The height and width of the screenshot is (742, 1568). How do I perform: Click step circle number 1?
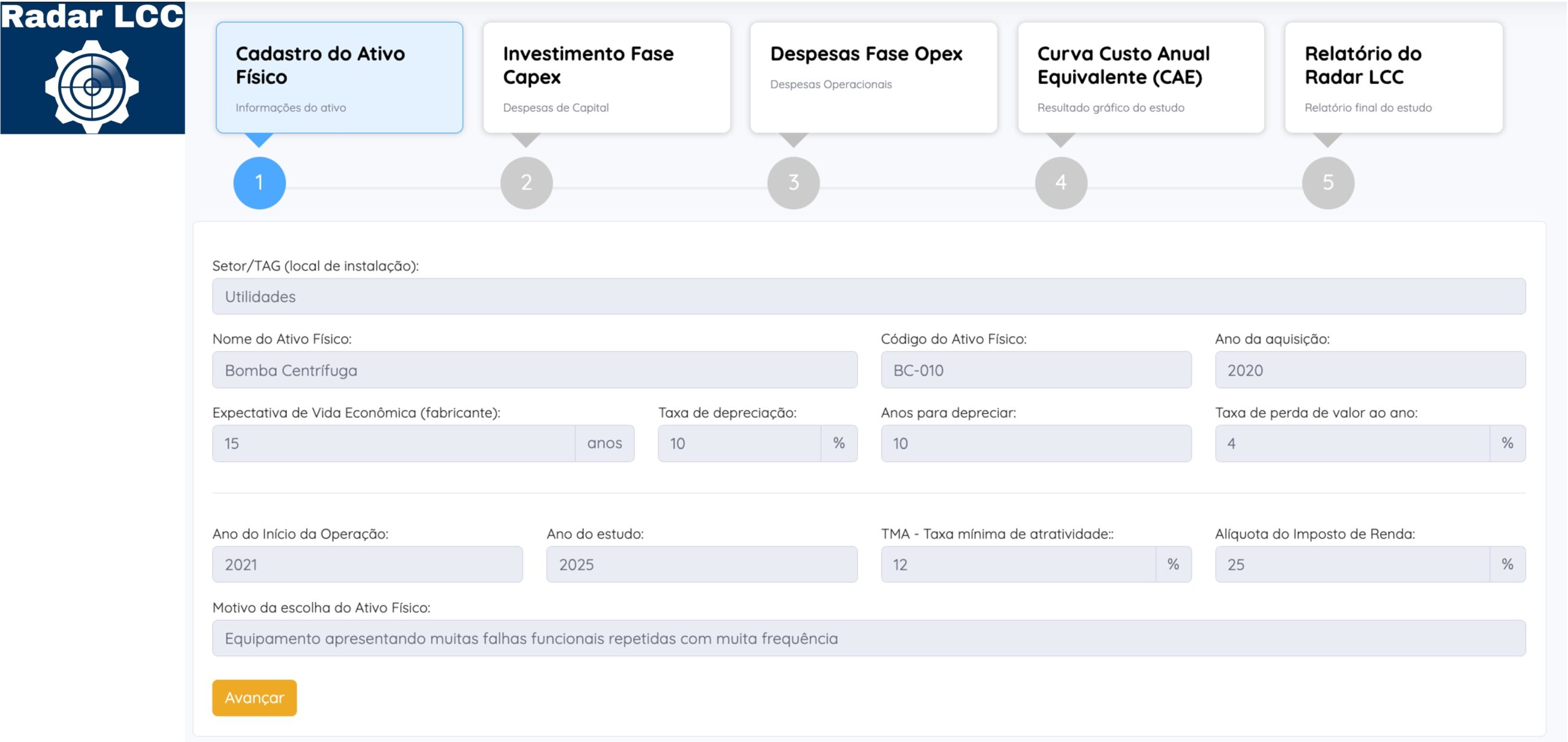pos(259,183)
